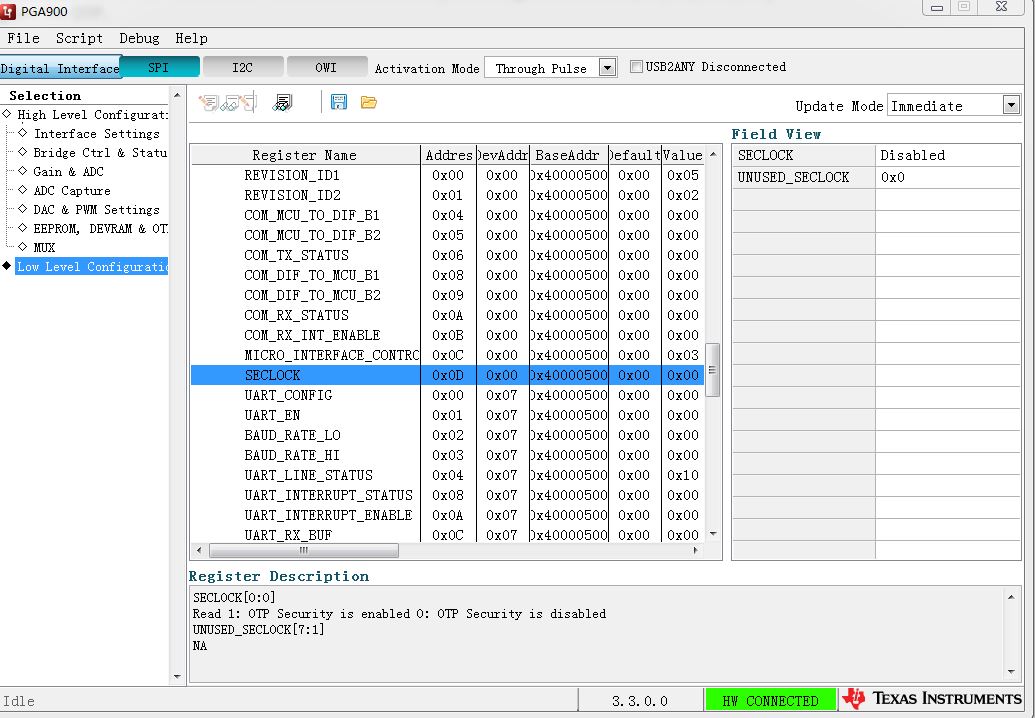Click the read selected register icon

[228, 102]
